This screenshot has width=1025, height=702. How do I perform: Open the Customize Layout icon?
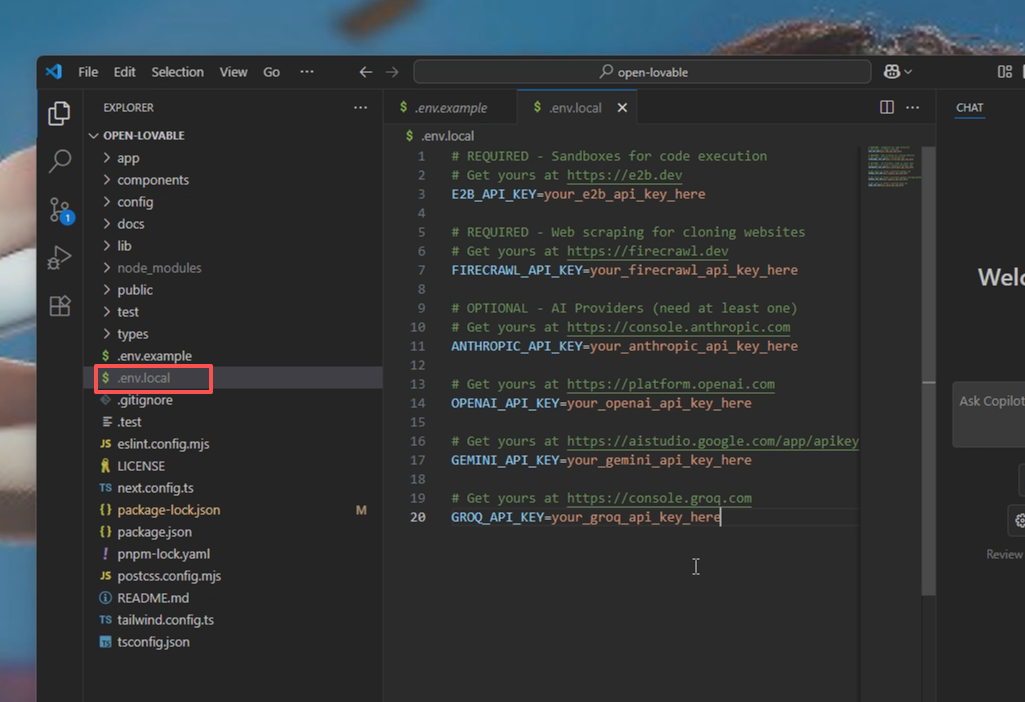pyautogui.click(x=1004, y=71)
